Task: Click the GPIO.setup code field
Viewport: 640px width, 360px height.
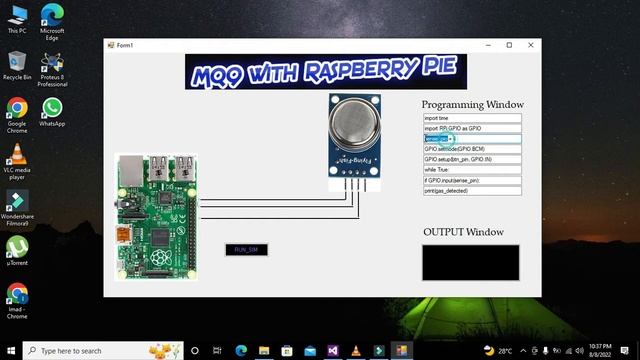Action: point(472,159)
